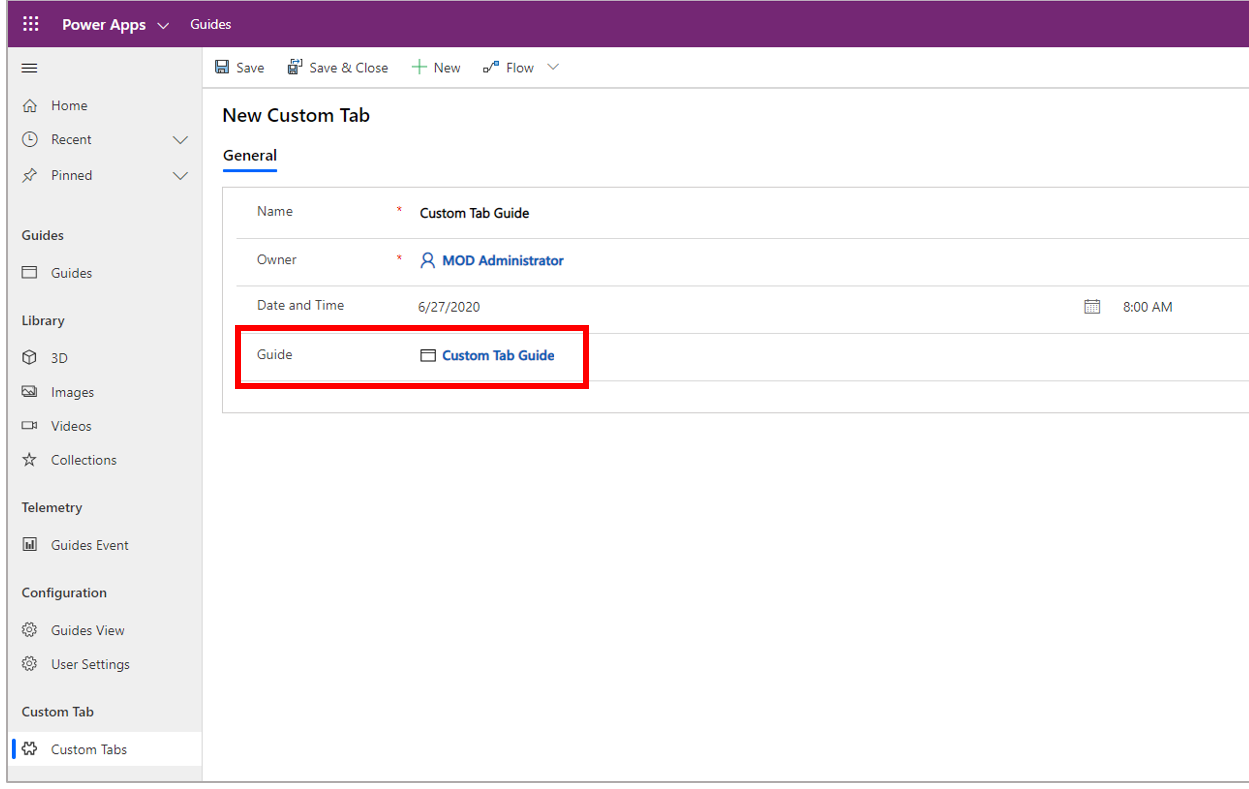Viewport: 1249px width, 789px height.
Task: Expand the Recent section chevron
Action: coord(180,140)
